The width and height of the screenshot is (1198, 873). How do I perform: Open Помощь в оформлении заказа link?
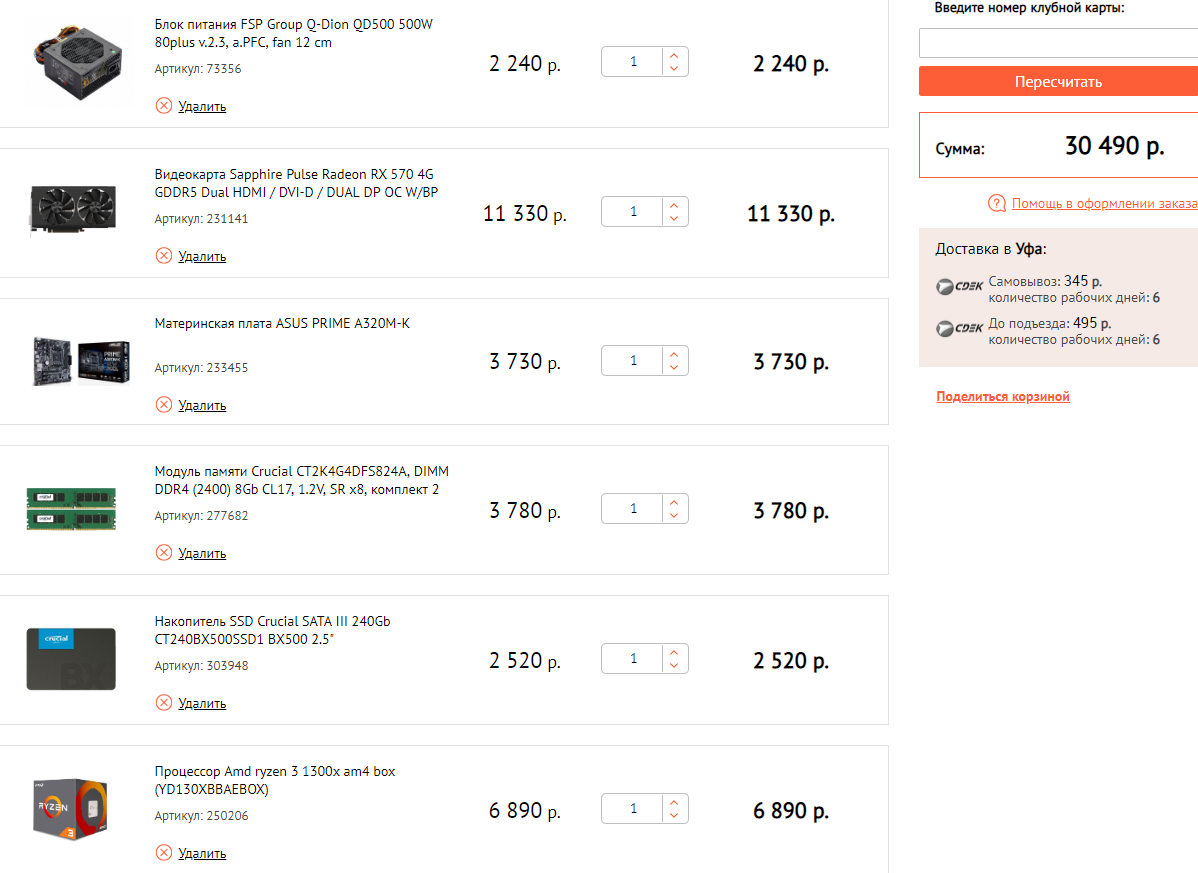(1104, 204)
